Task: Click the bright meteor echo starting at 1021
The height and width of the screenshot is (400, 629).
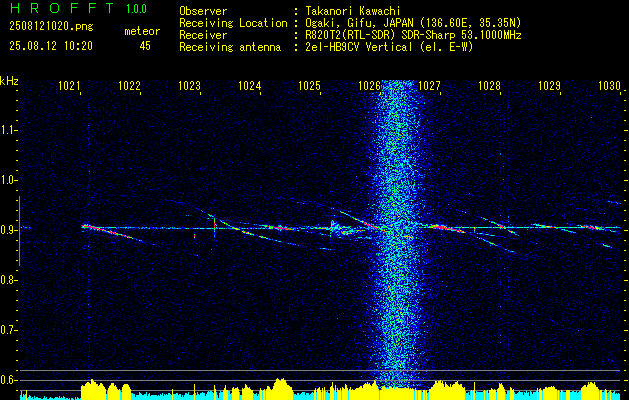Action: pyautogui.click(x=108, y=233)
